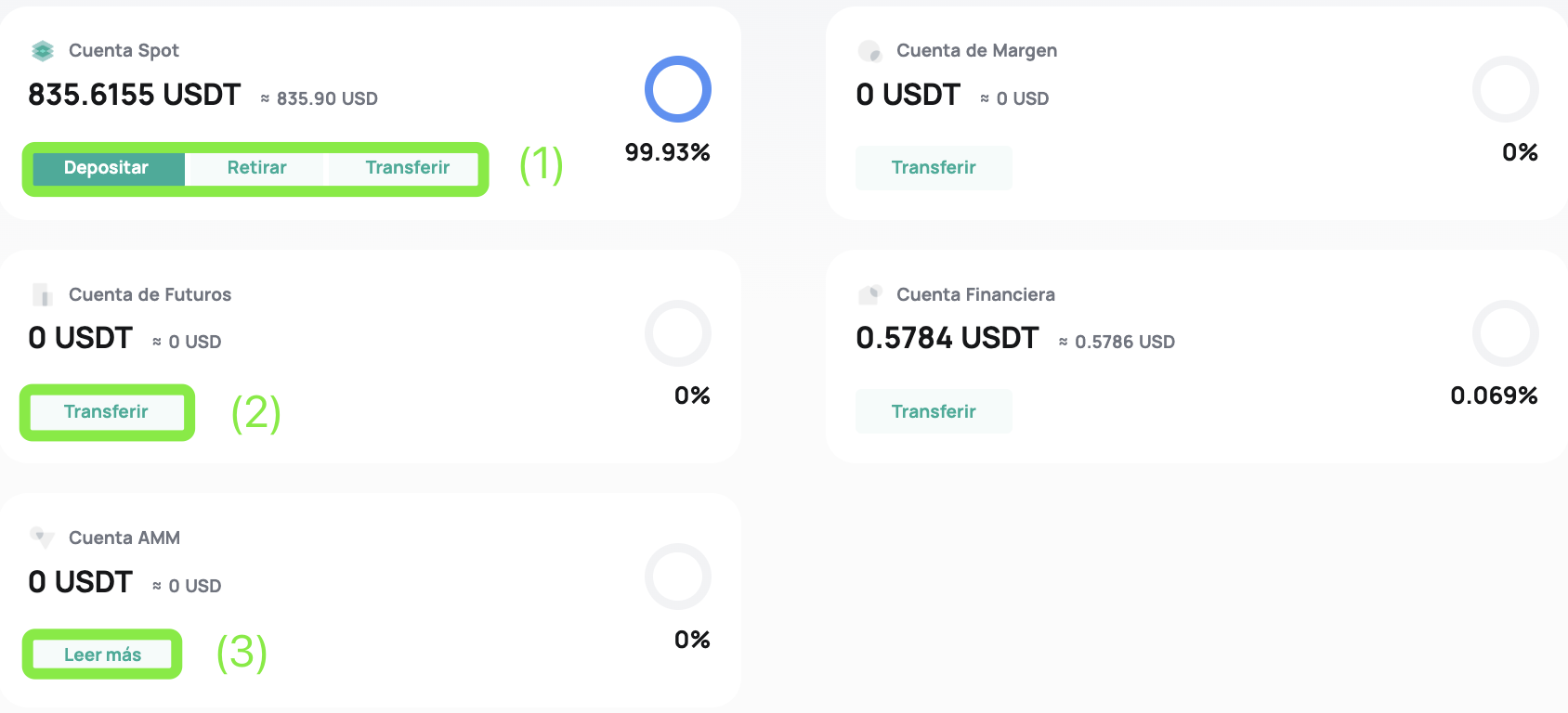Click Retirar in Cuenta Spot

256,168
